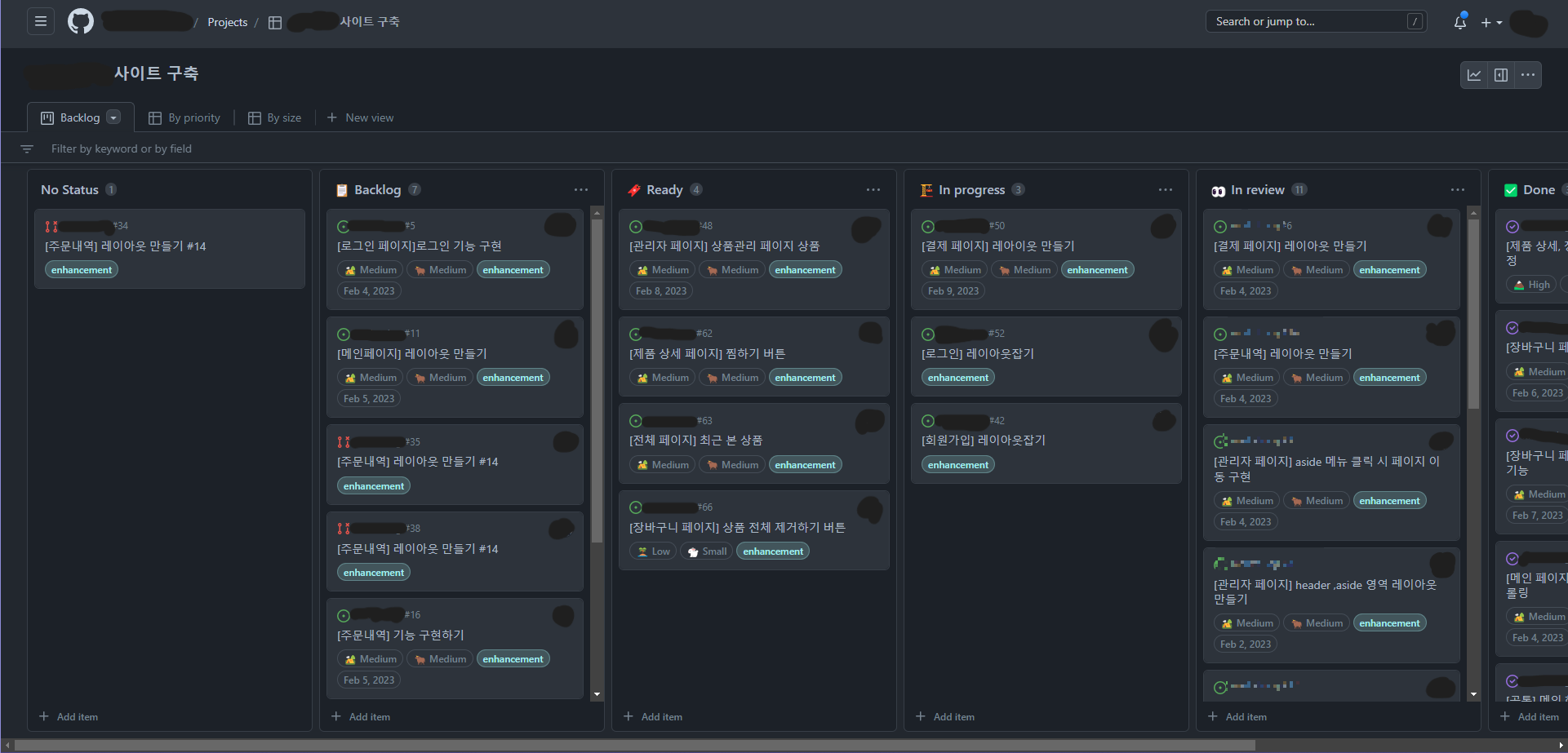
Task: Click Low priority tag on card #66
Action: [653, 551]
